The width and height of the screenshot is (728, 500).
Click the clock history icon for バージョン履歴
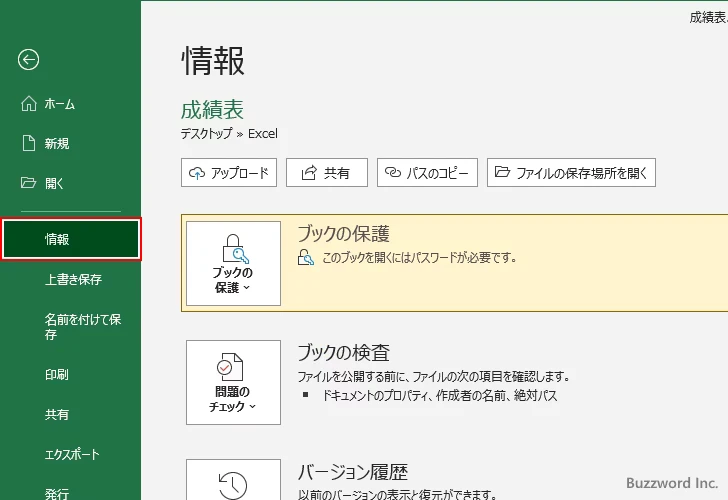pos(233,485)
